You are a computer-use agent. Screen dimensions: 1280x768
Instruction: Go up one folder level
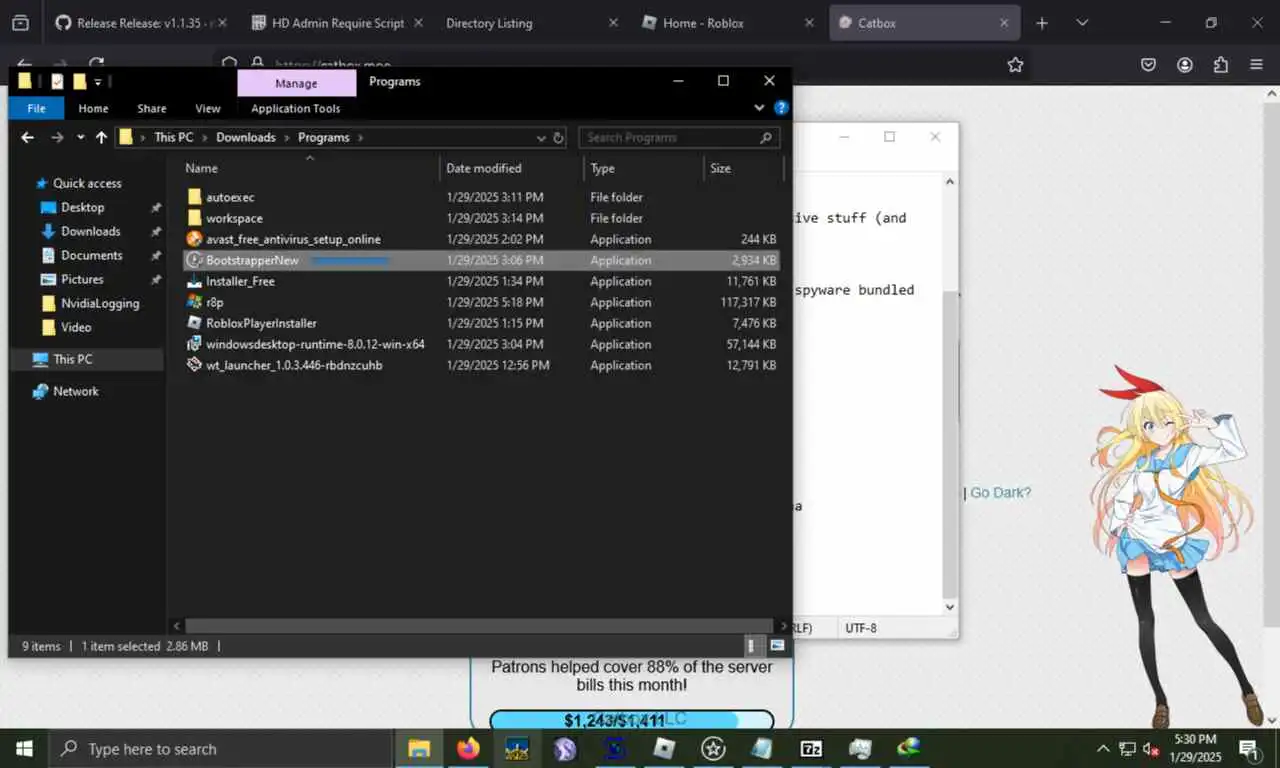coord(101,138)
